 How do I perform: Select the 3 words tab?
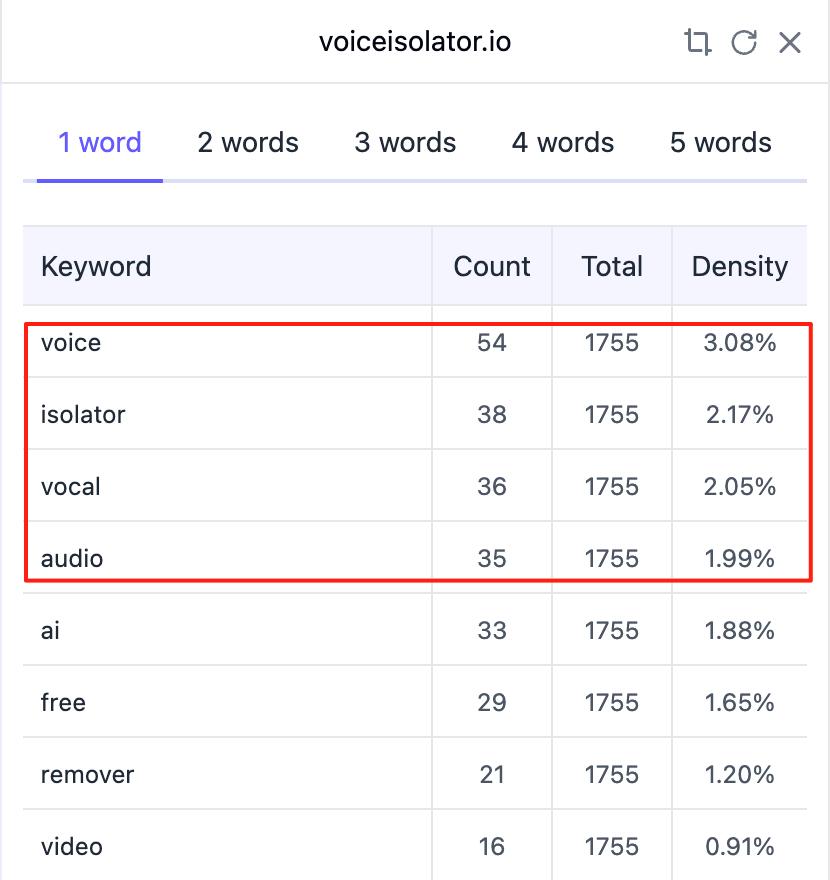click(405, 143)
